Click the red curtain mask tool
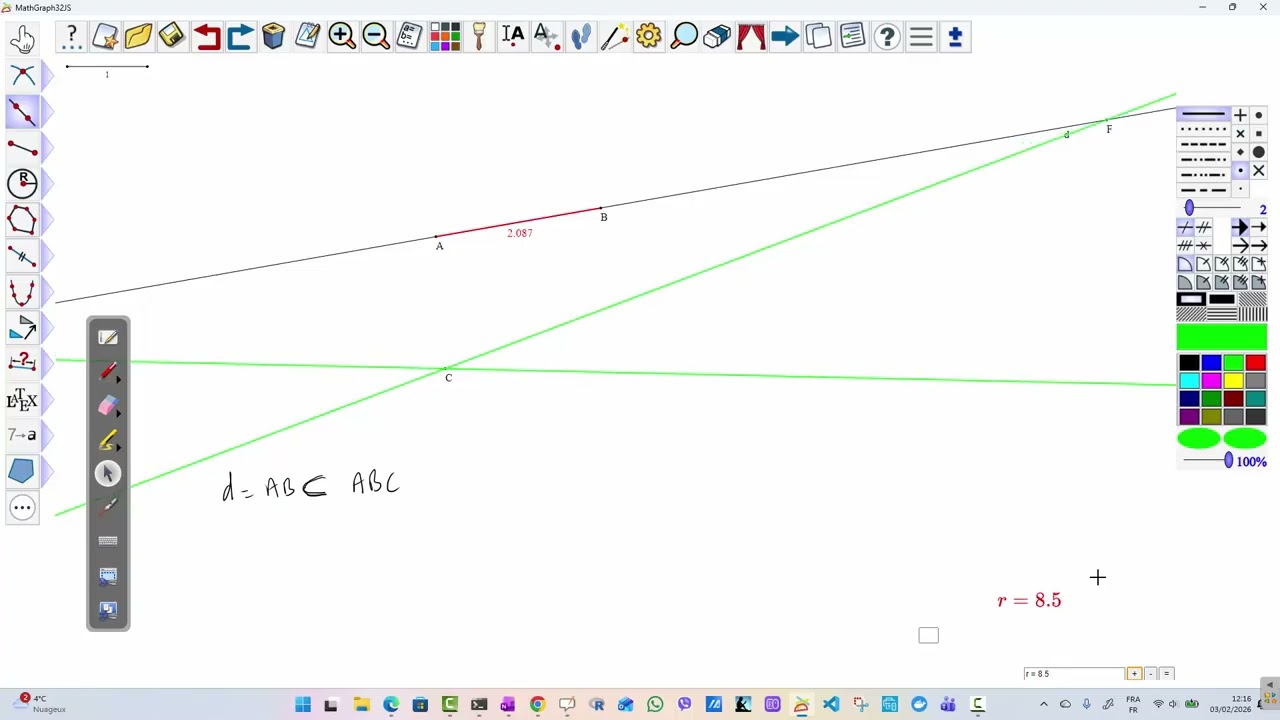The image size is (1280, 720). [751, 37]
